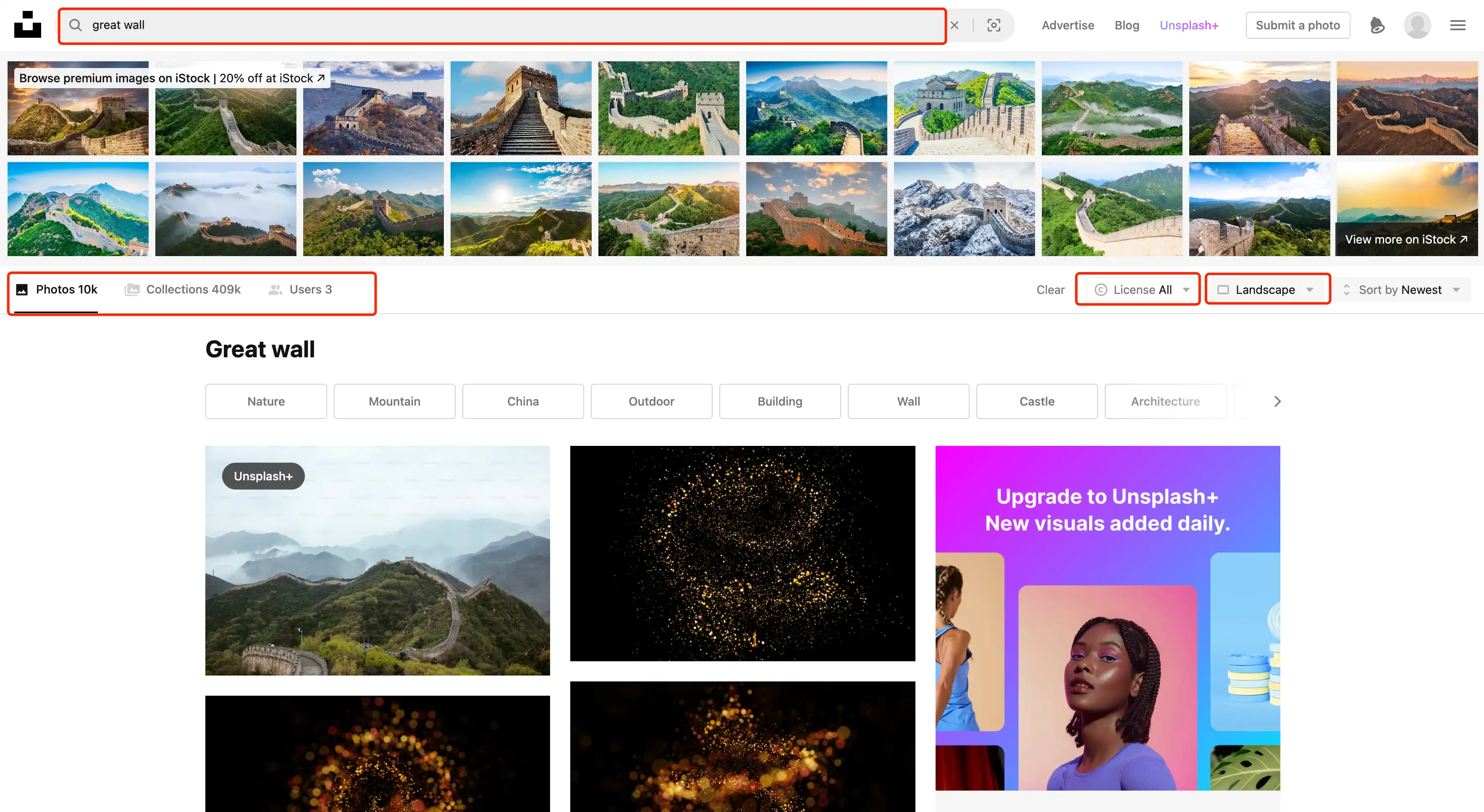1484x812 pixels.
Task: Select the Wall tag chip
Action: tap(908, 401)
